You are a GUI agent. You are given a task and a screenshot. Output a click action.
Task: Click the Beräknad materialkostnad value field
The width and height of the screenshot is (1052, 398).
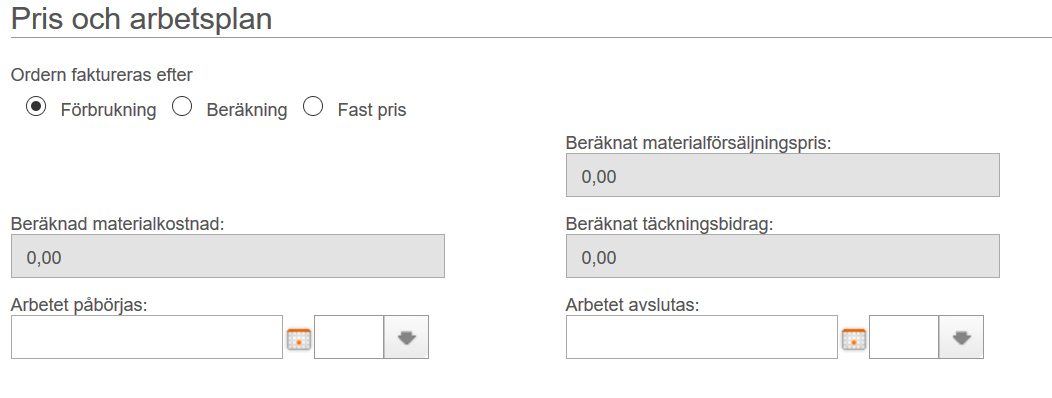tap(228, 256)
